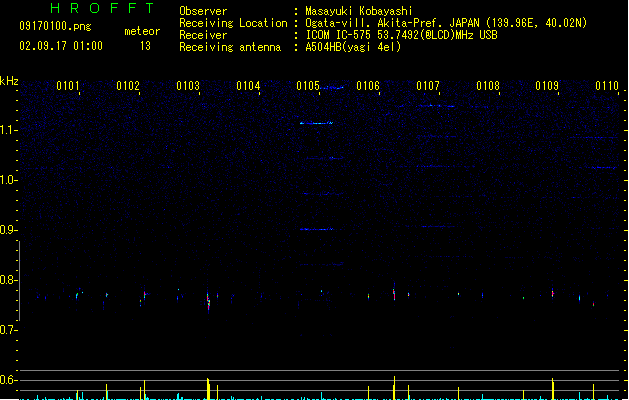This screenshot has height=400, width=629.
Task: Click the Receiving antenna label
Action: point(230,47)
